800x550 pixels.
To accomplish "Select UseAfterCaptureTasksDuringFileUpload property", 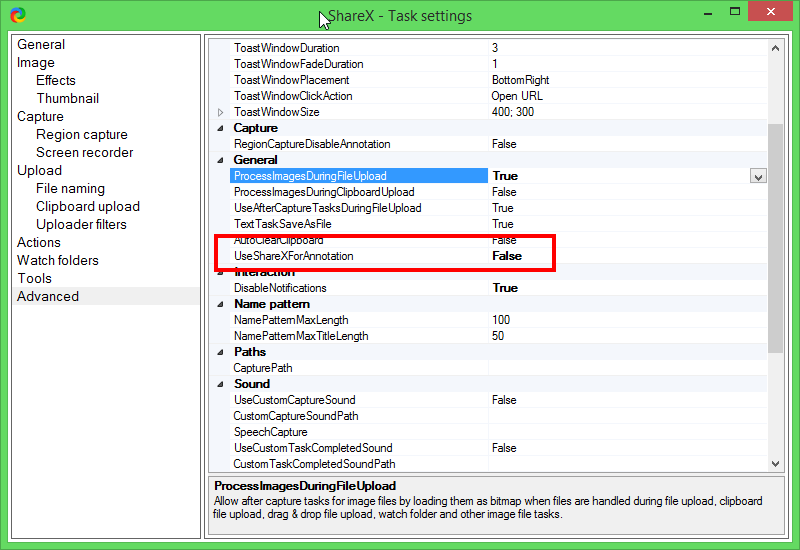I will click(328, 208).
